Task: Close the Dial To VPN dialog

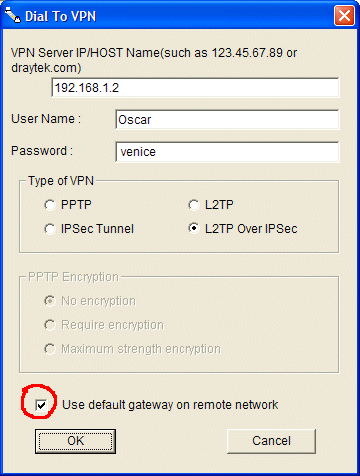Action: tap(344, 16)
